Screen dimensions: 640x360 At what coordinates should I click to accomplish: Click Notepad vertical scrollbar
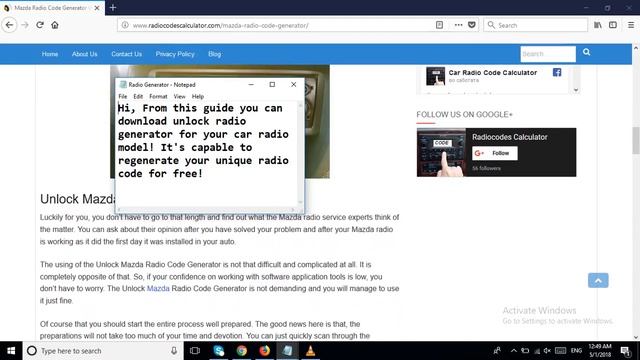[x=300, y=154]
